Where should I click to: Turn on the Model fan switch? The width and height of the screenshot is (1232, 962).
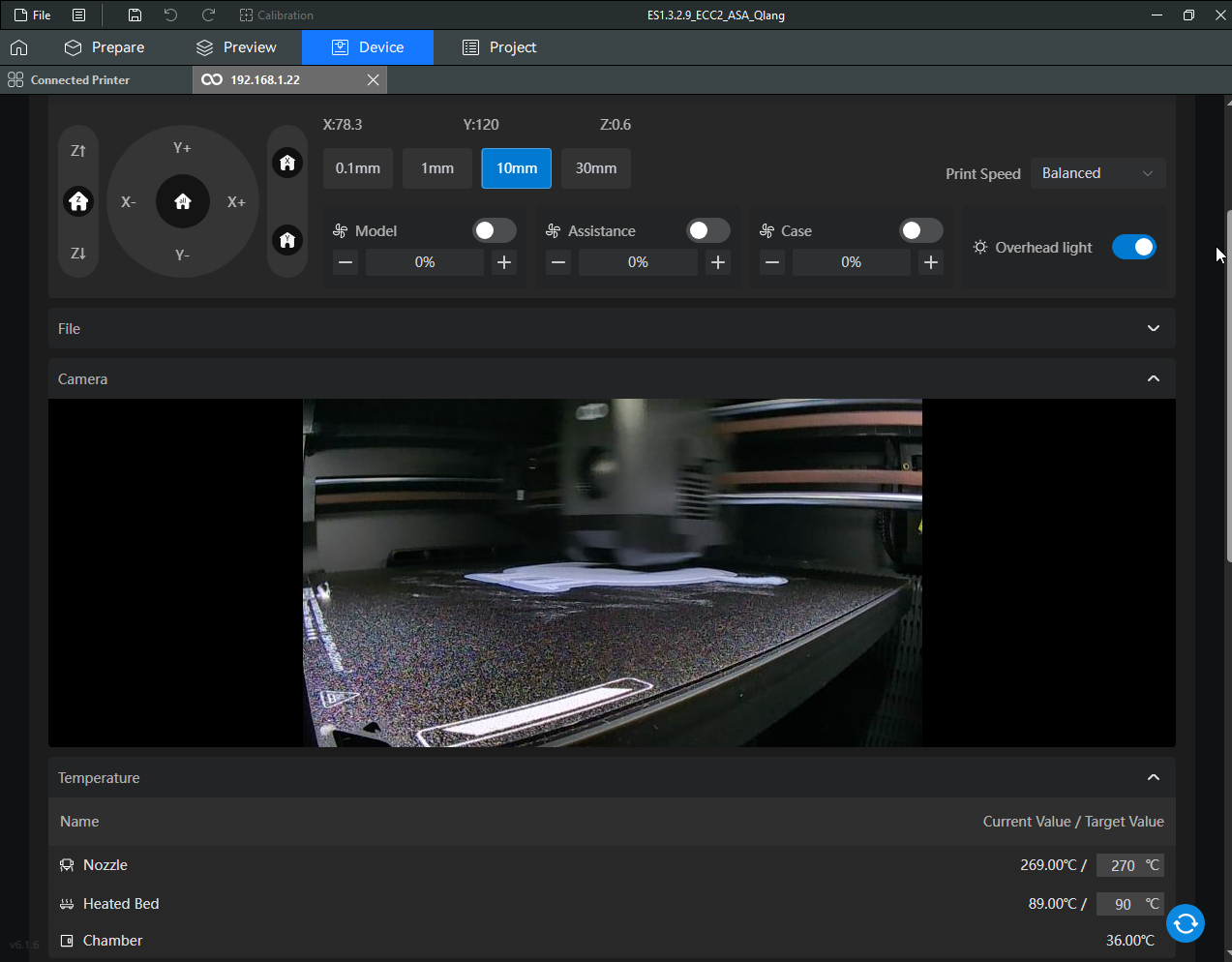(x=494, y=230)
